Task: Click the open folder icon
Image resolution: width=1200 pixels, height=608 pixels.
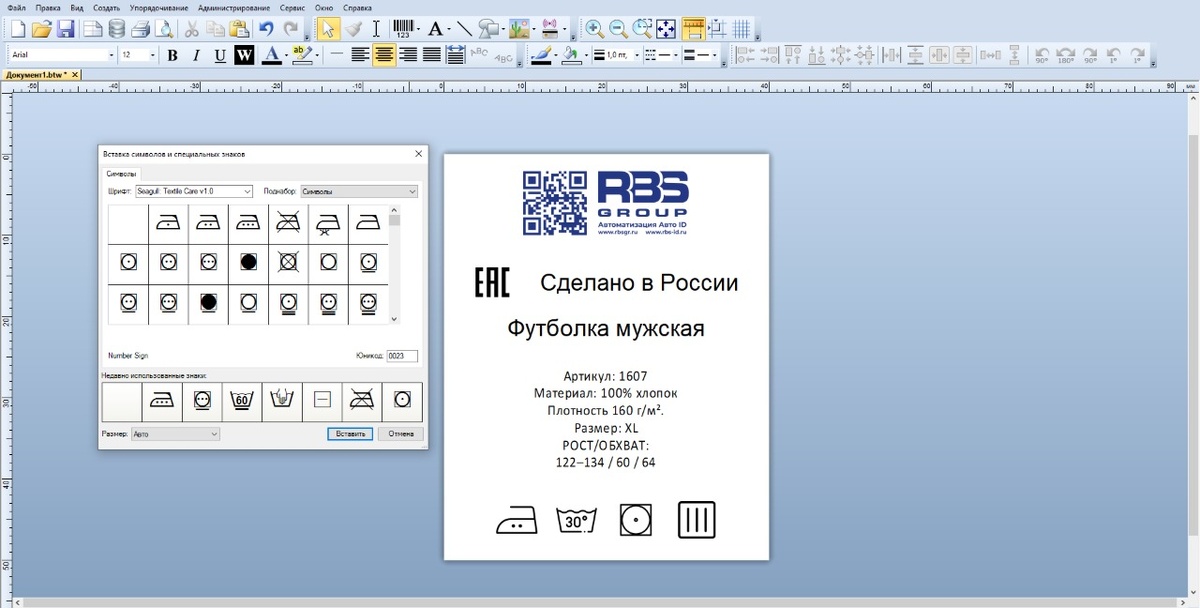Action: click(41, 29)
